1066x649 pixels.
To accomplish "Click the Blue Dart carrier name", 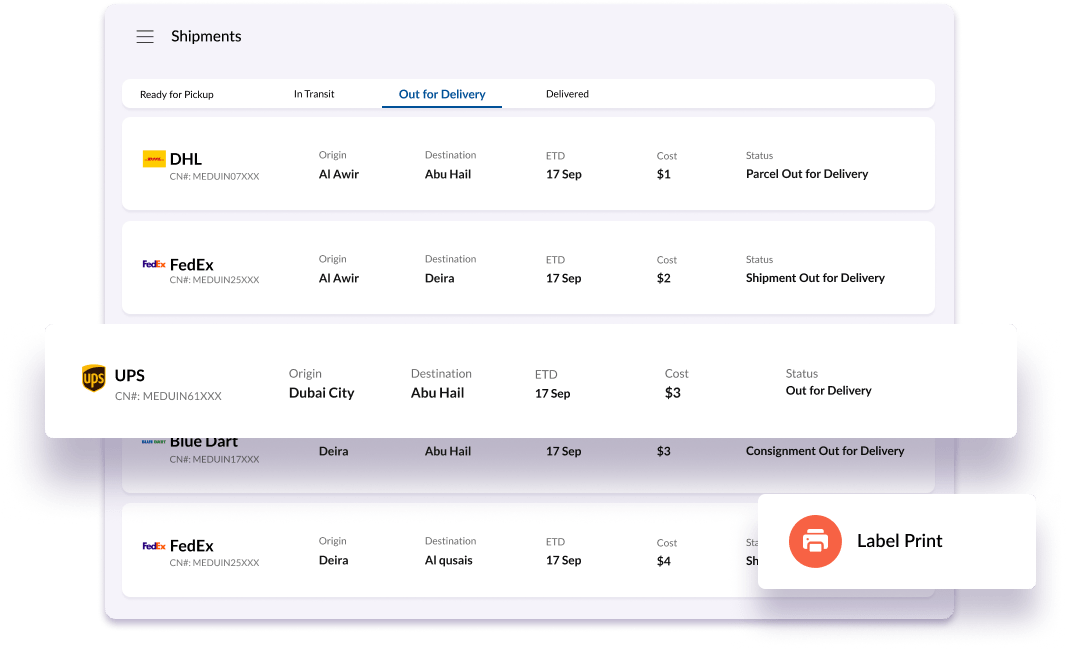I will tap(203, 442).
